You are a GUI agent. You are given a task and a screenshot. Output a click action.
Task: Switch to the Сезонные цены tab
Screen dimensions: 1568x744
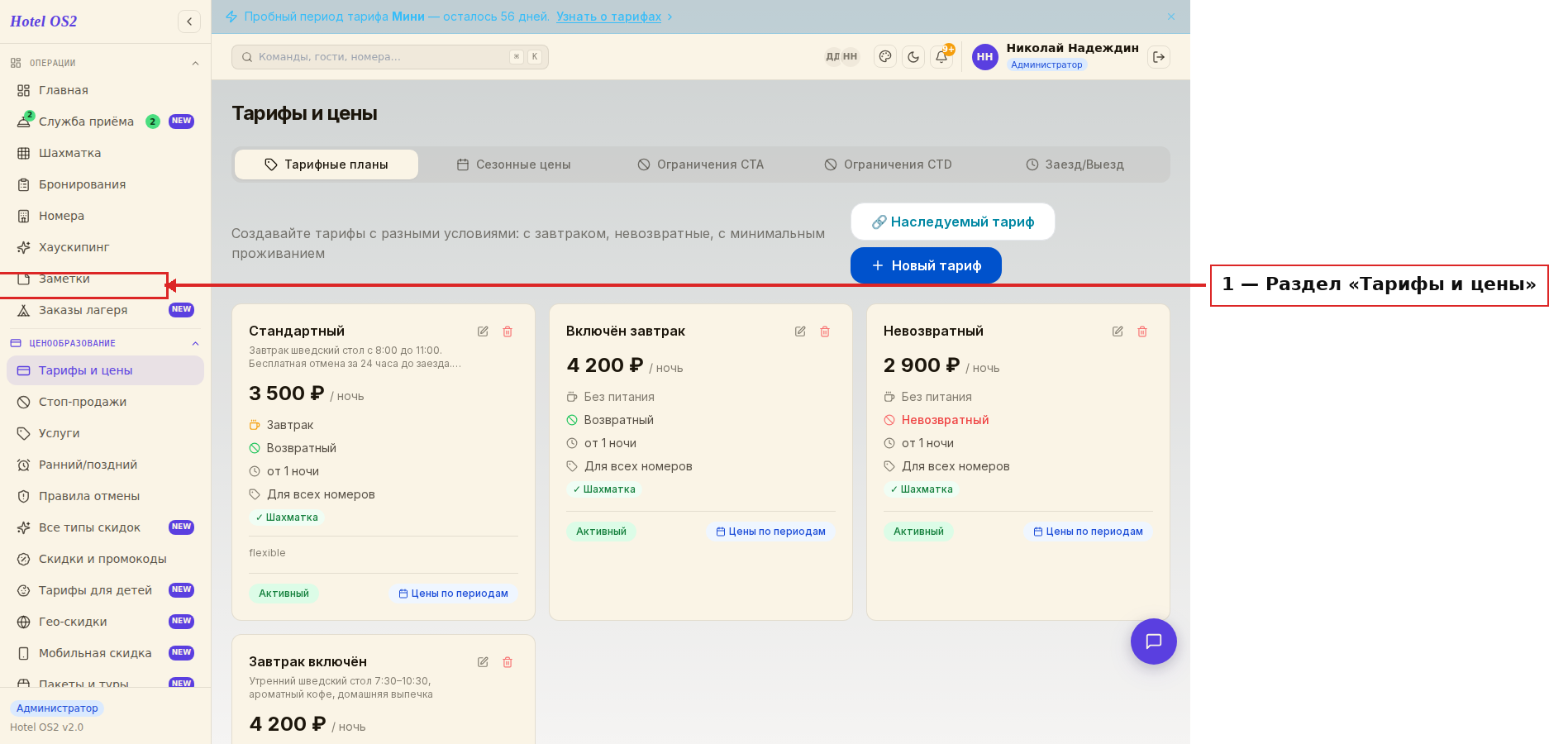[x=514, y=165]
